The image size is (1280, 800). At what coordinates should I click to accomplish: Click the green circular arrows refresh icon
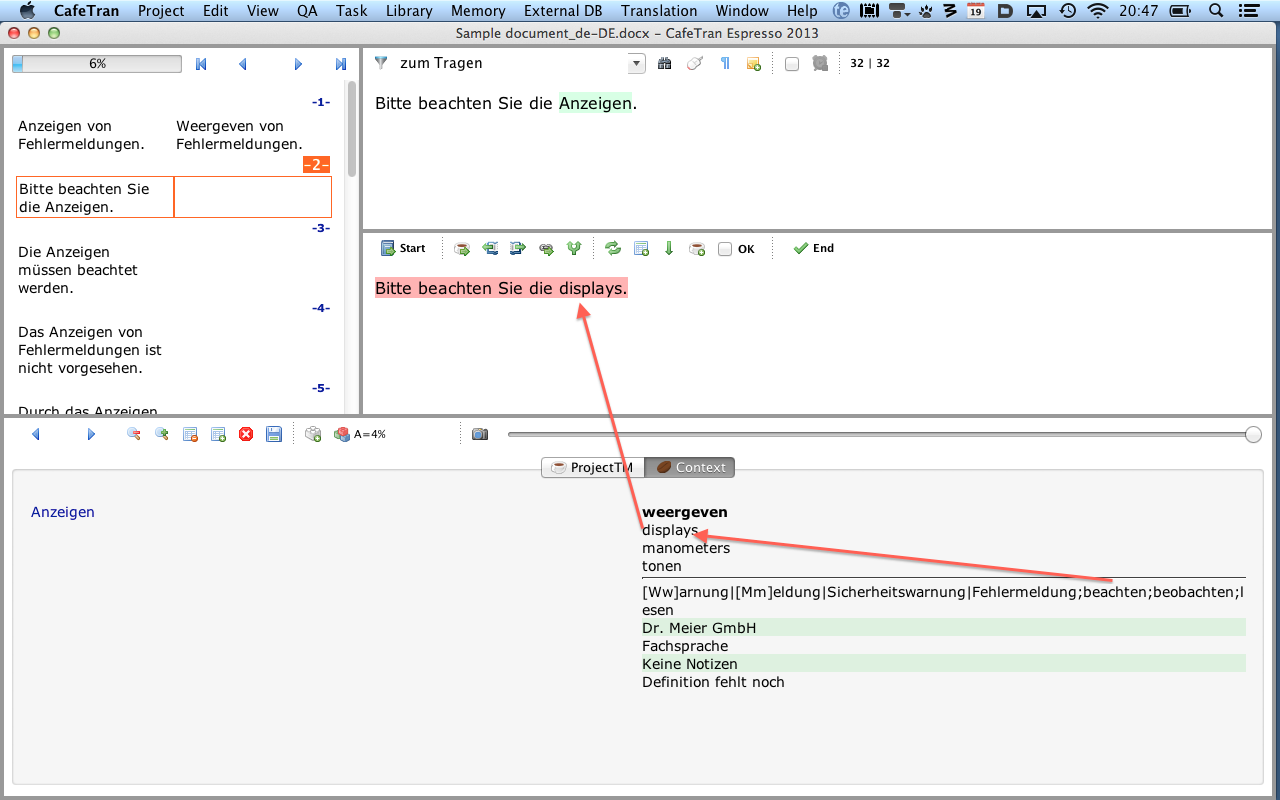(613, 249)
